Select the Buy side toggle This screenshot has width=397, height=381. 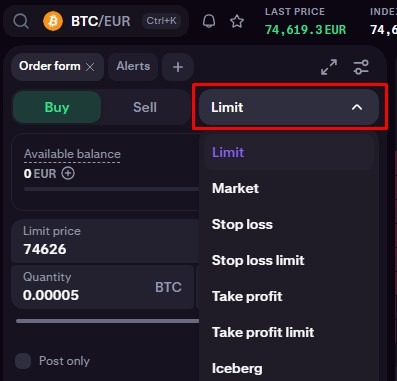click(x=57, y=107)
